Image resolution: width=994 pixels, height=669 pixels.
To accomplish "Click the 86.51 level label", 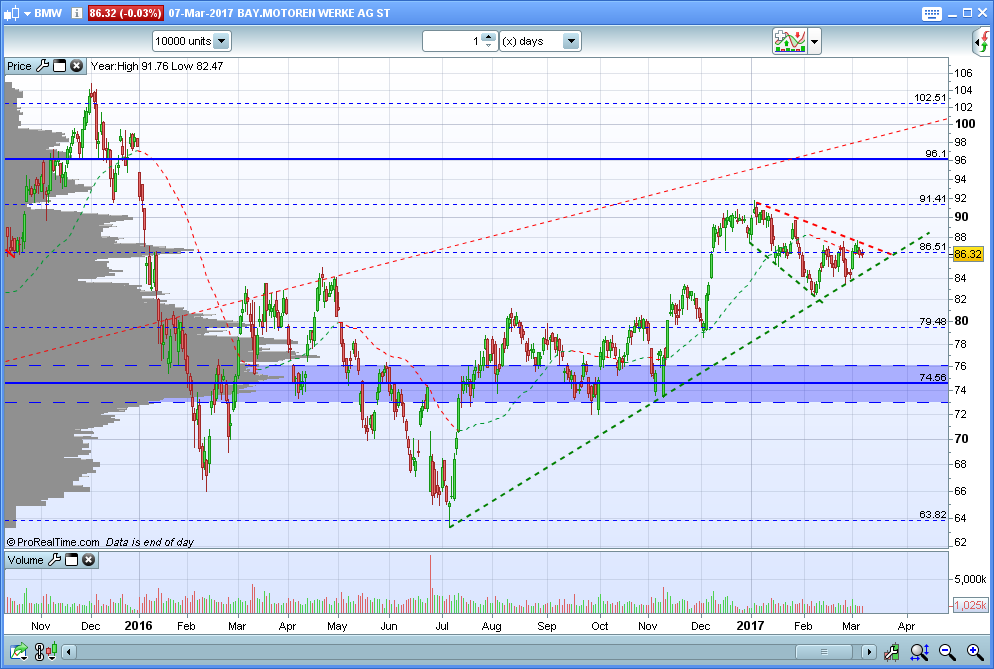I will point(933,247).
